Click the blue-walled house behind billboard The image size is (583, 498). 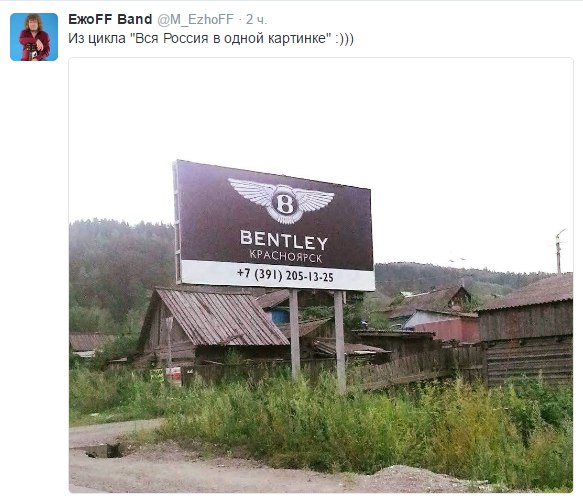tap(280, 316)
